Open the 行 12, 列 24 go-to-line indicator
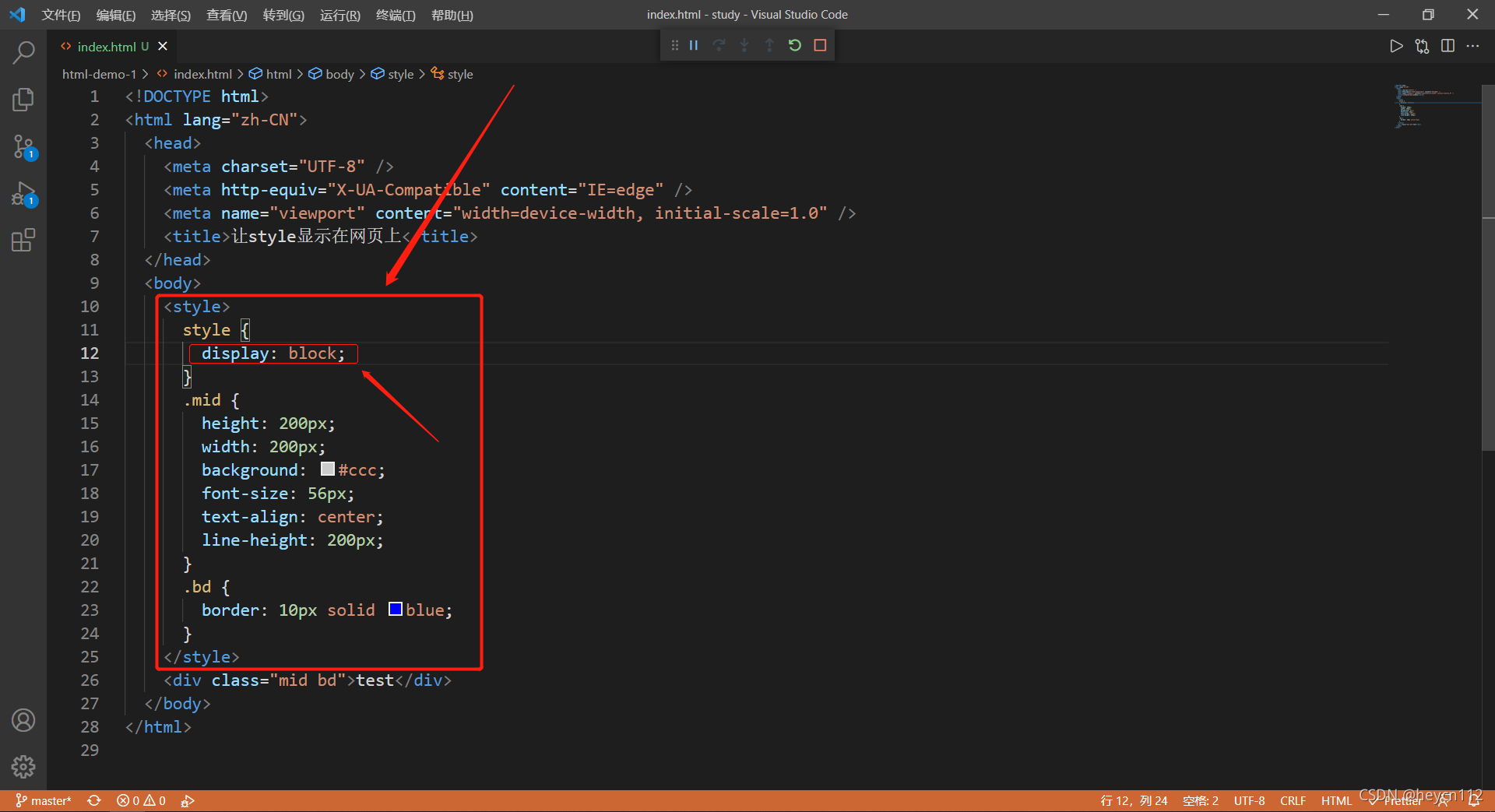 click(1134, 800)
